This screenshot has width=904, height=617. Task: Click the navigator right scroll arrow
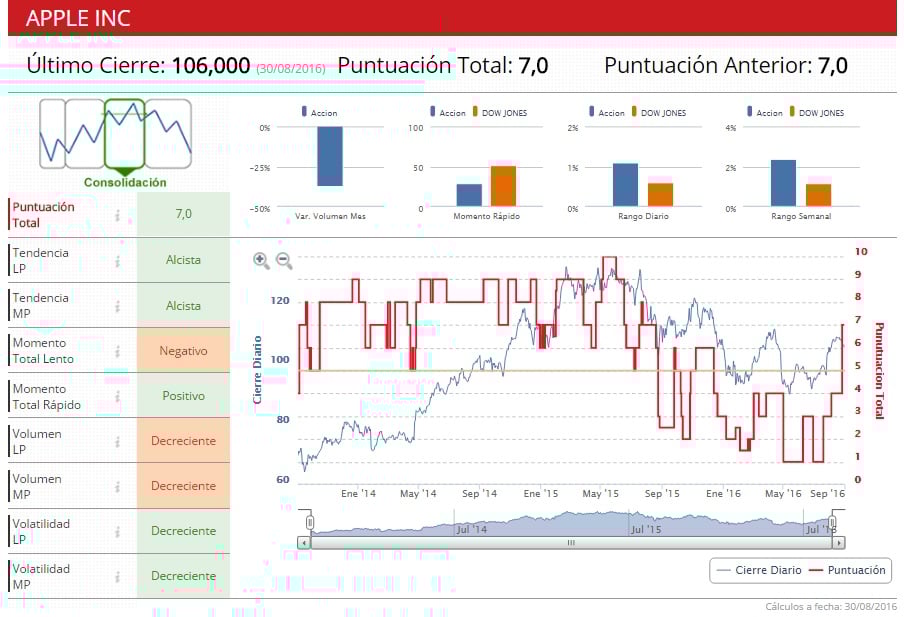pyautogui.click(x=839, y=543)
